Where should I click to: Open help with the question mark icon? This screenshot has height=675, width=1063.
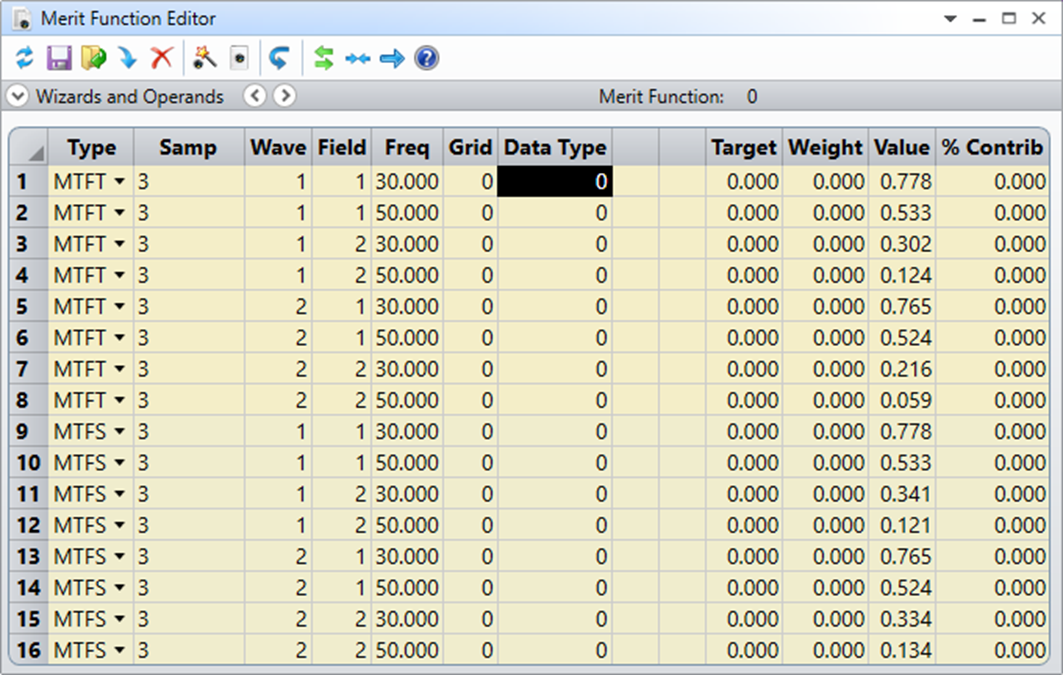427,59
